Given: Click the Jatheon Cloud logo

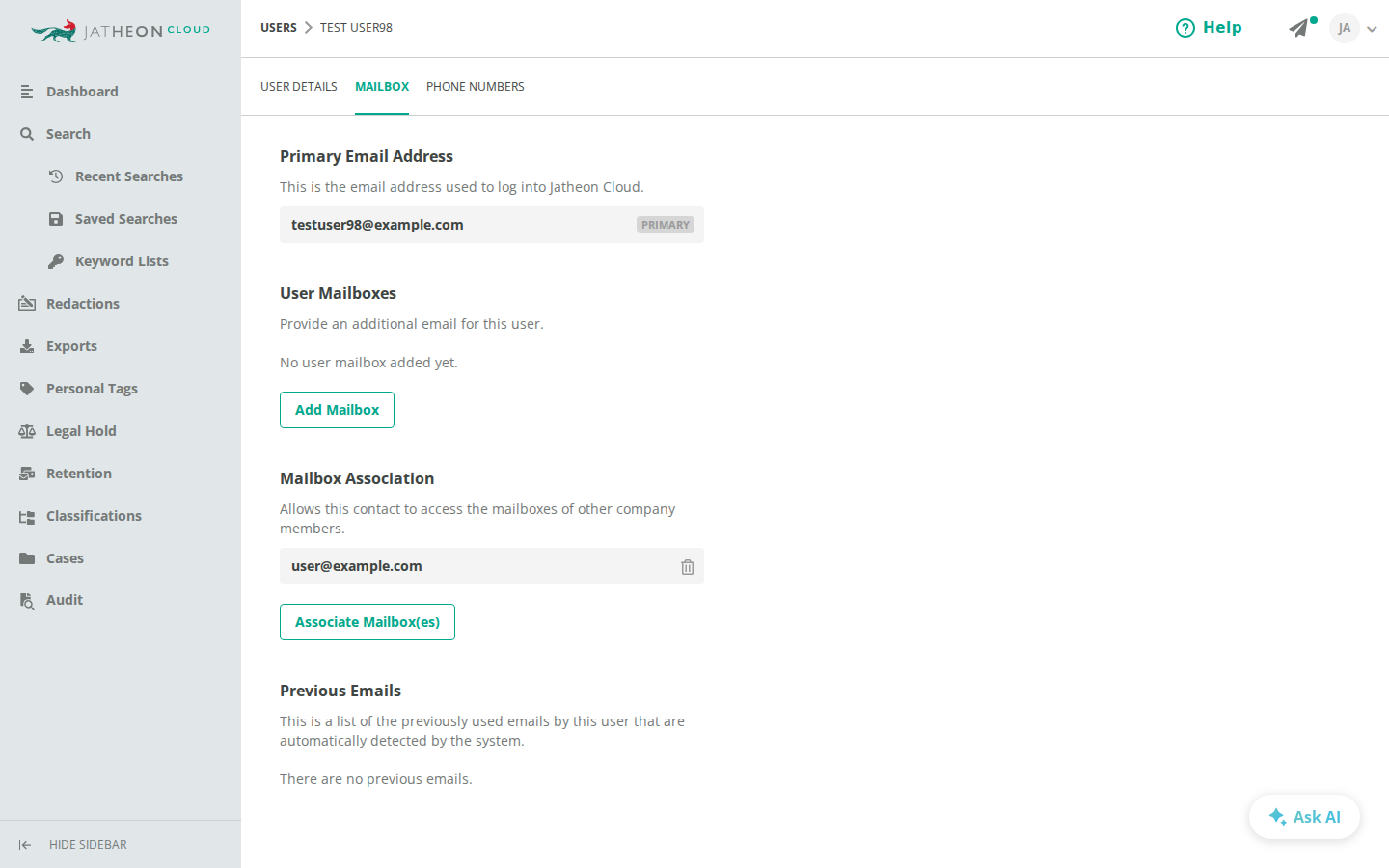Looking at the screenshot, I should [x=121, y=31].
